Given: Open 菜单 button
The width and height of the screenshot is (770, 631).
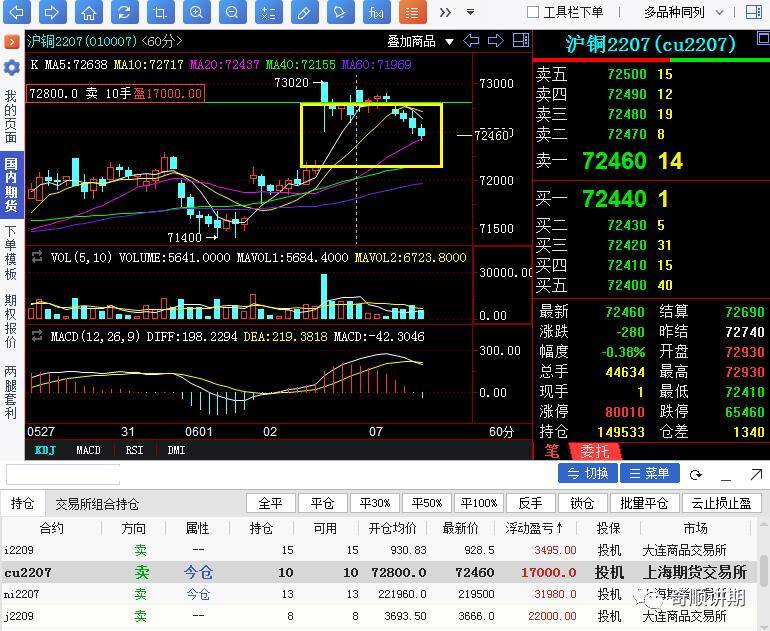Looking at the screenshot, I should pos(650,473).
